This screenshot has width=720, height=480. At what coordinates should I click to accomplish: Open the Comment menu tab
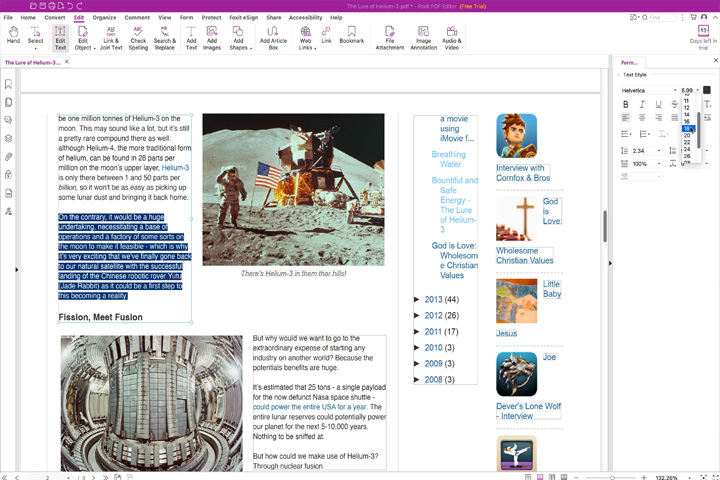(x=137, y=17)
